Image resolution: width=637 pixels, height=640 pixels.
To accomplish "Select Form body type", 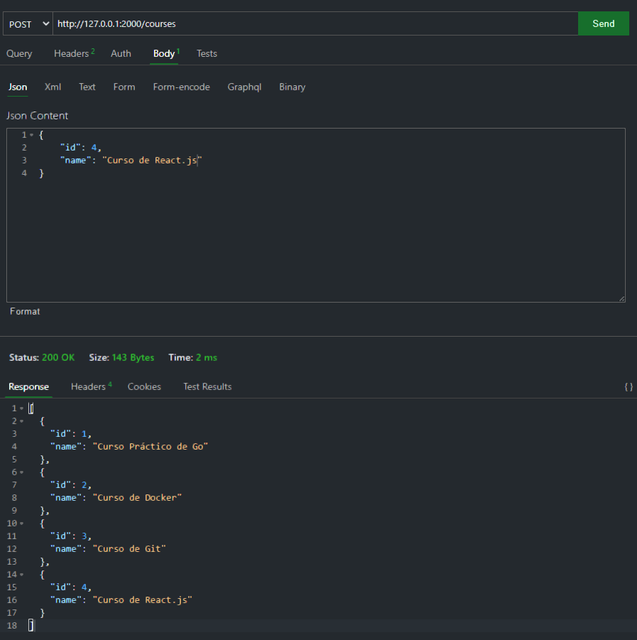I will [x=124, y=87].
